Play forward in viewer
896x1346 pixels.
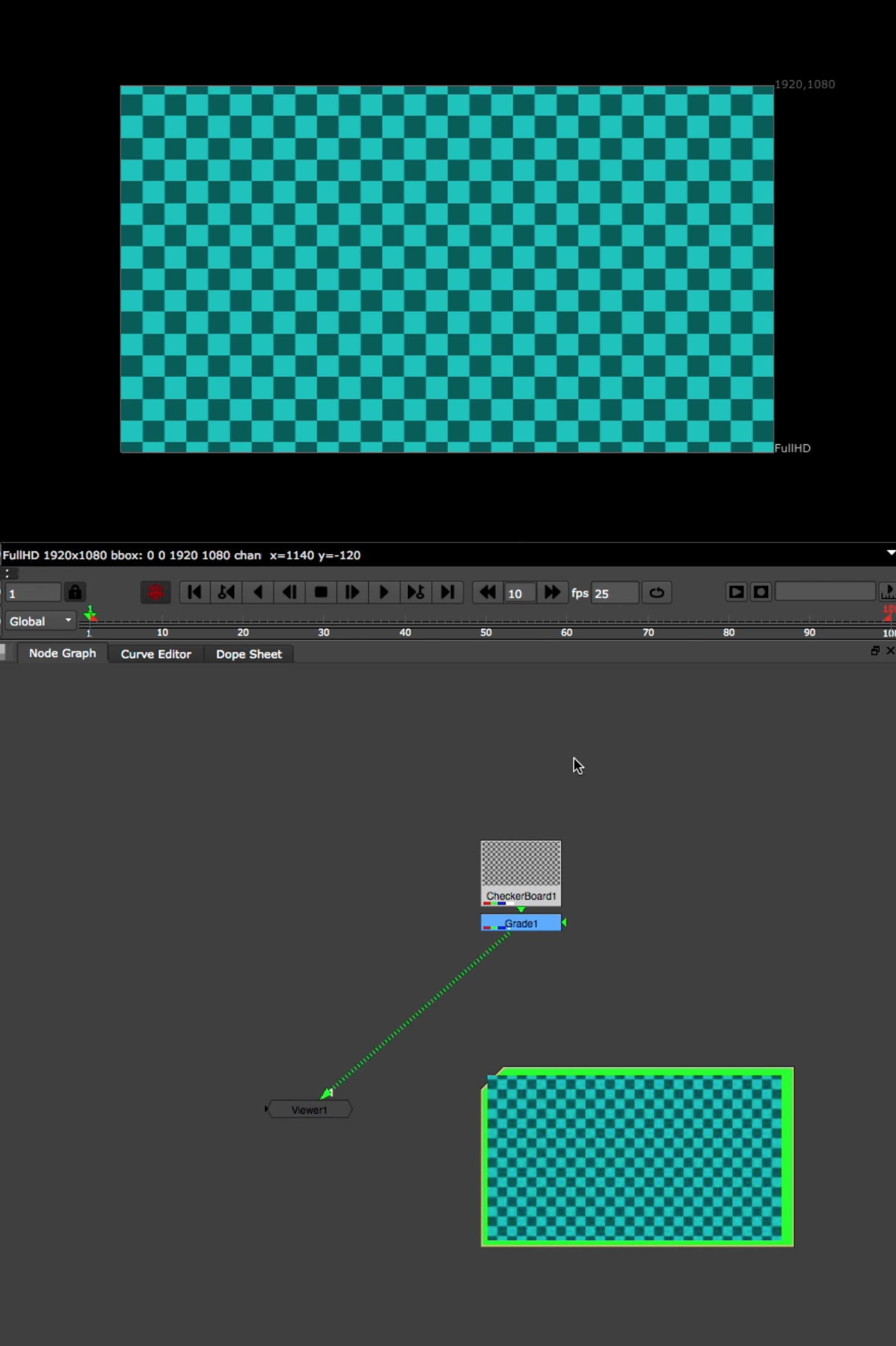pyautogui.click(x=384, y=592)
